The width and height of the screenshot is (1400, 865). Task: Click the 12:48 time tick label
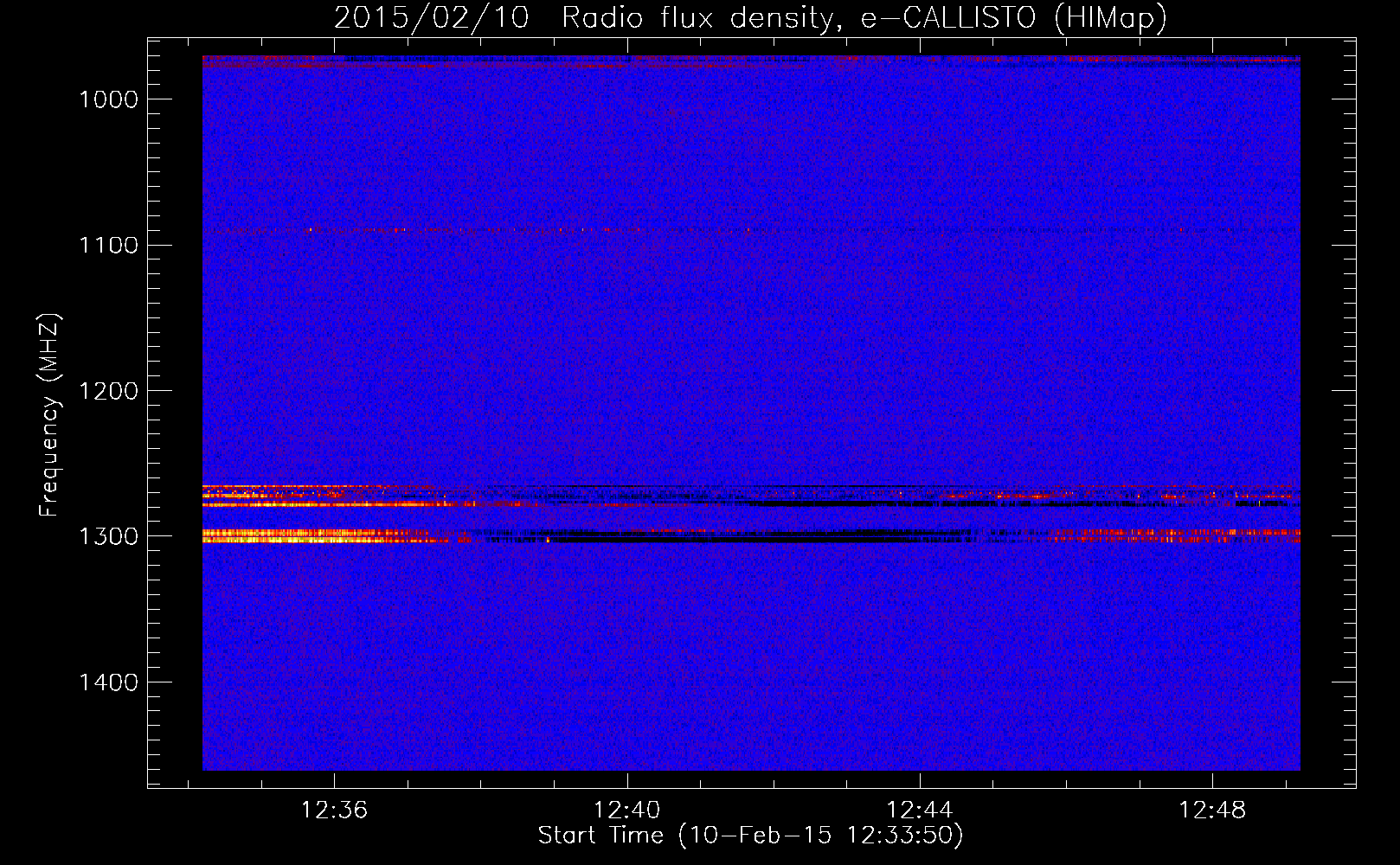1212,810
